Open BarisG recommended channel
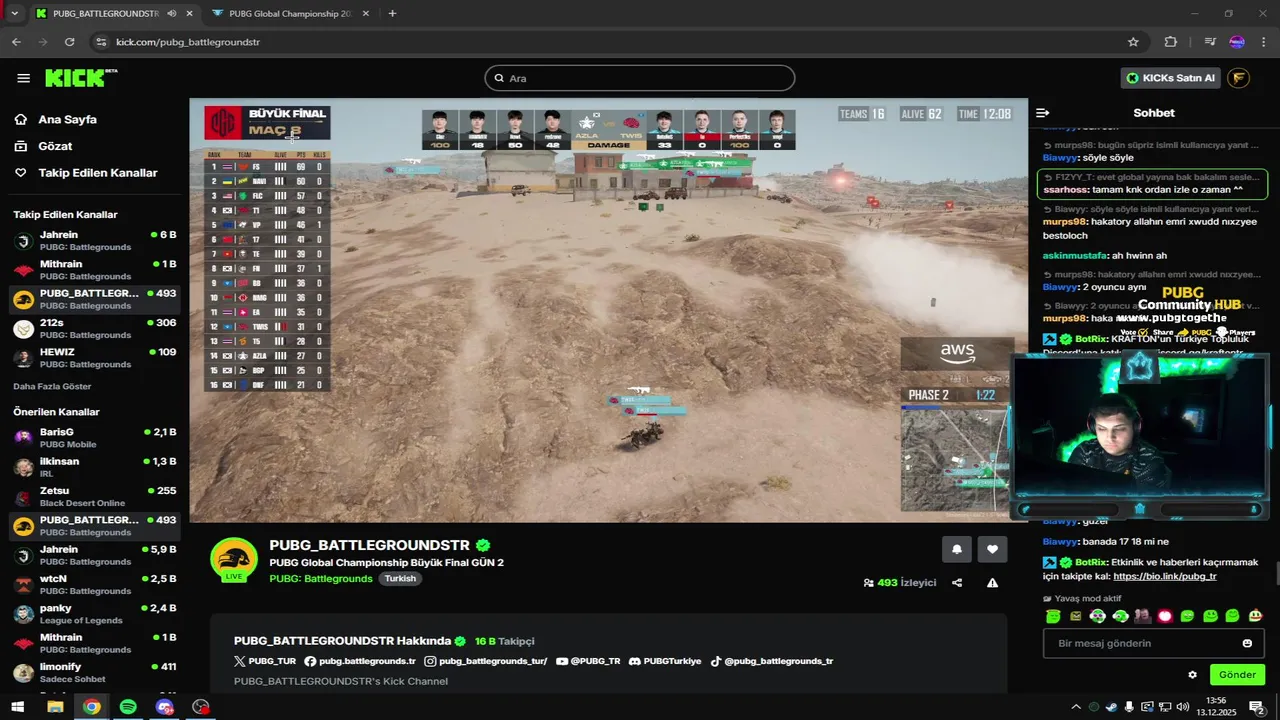Viewport: 1280px width, 720px height. pos(95,438)
